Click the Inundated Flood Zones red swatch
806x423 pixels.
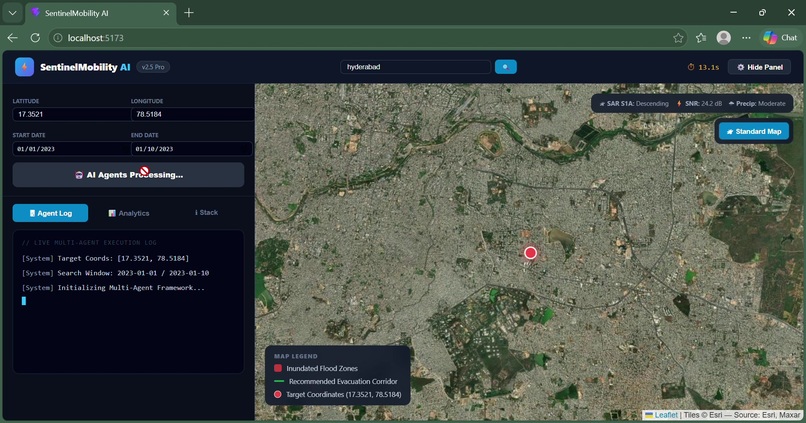click(278, 368)
